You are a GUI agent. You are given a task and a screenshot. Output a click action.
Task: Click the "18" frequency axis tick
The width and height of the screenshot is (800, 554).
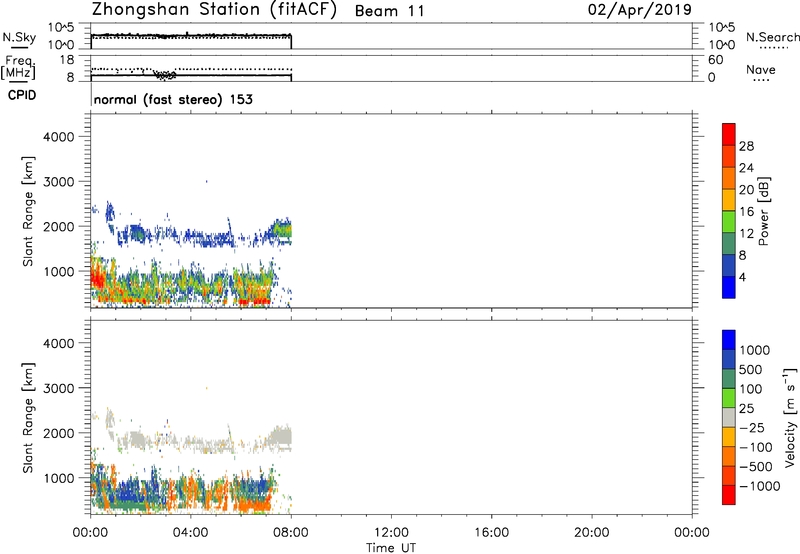[x=67, y=60]
